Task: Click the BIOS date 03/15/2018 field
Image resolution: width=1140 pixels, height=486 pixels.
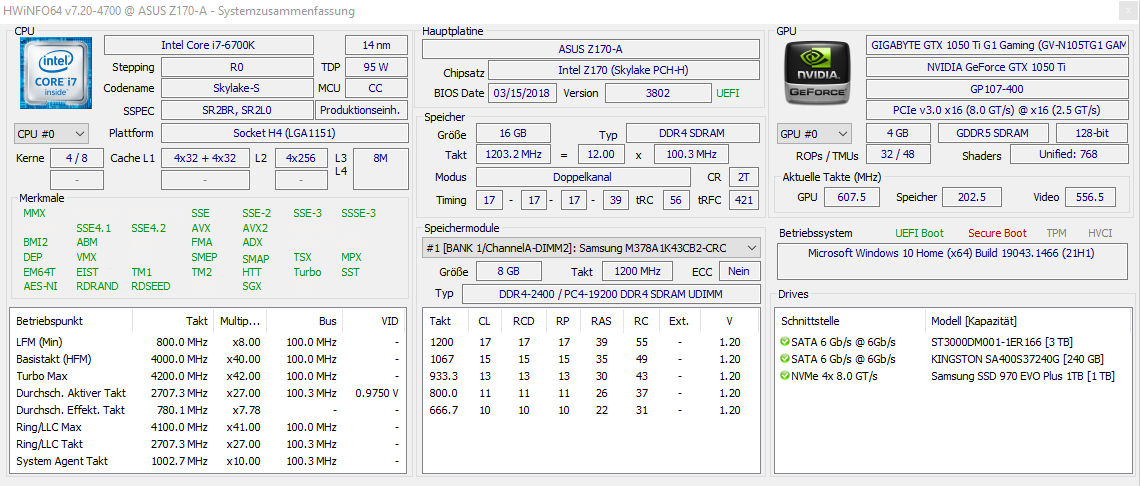Action: (523, 93)
